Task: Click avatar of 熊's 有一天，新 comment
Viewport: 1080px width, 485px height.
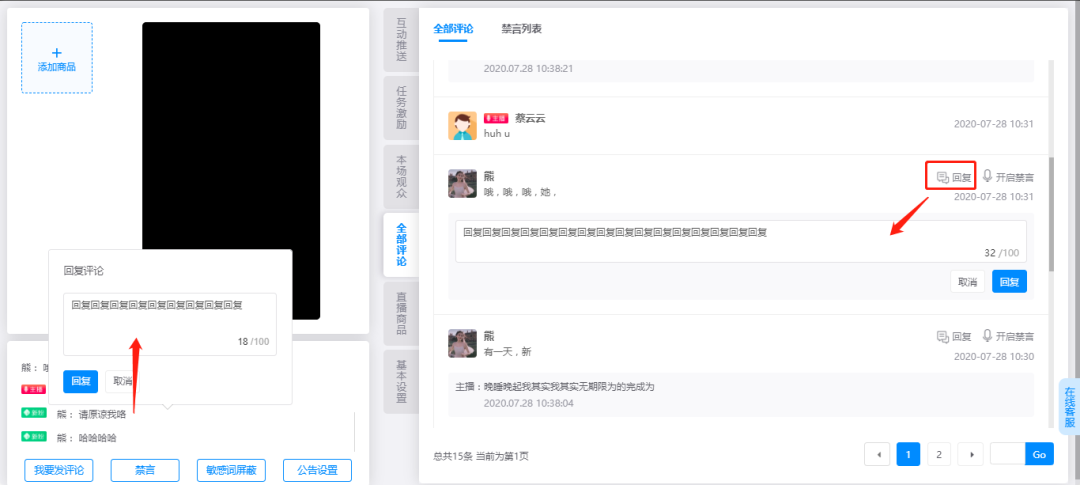Action: pyautogui.click(x=462, y=343)
